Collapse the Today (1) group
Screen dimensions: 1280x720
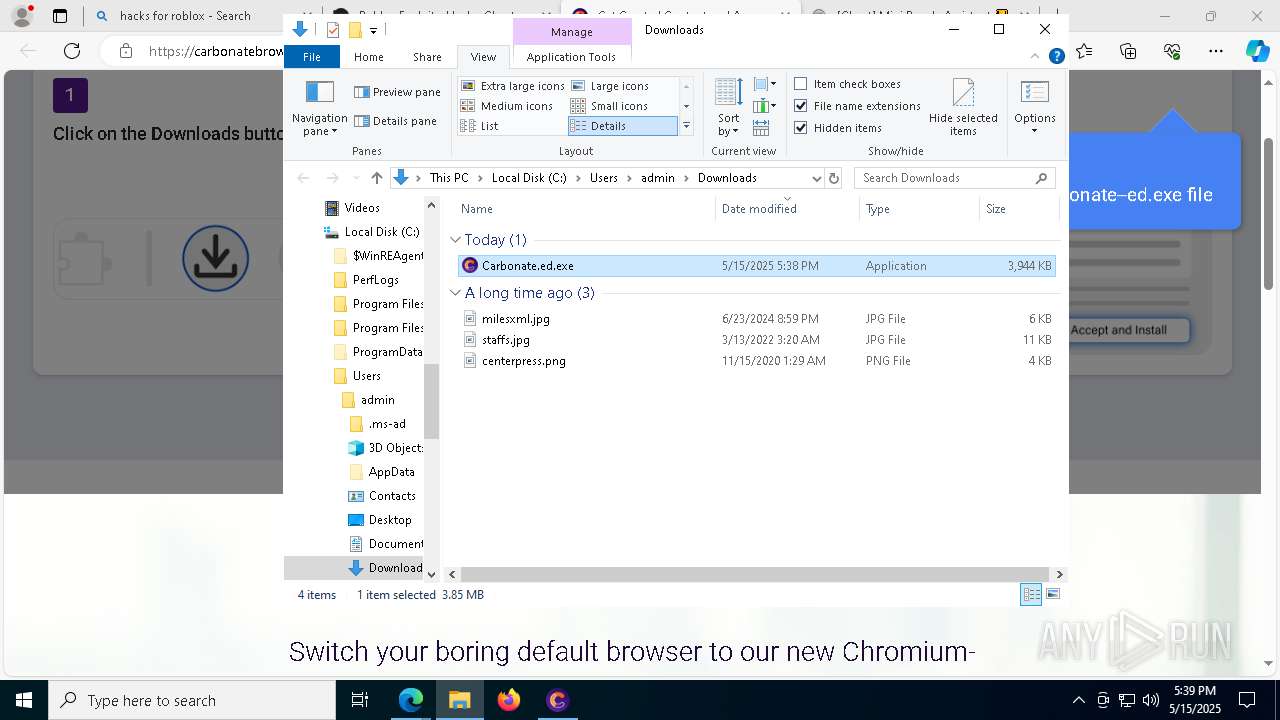(456, 240)
